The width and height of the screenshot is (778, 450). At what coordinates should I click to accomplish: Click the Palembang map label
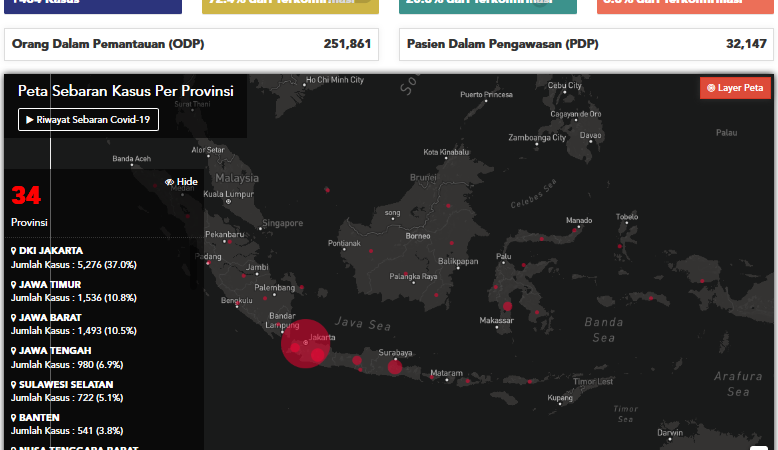click(x=274, y=288)
